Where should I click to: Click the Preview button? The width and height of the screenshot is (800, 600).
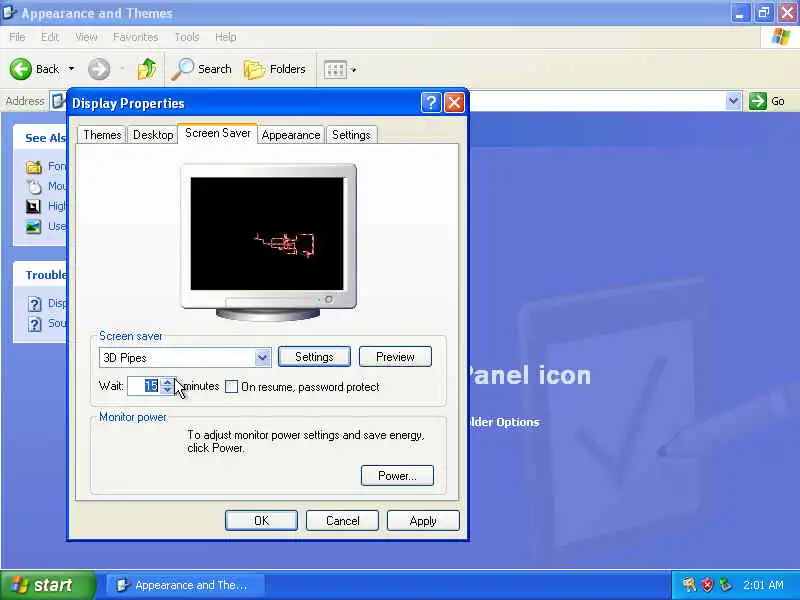click(395, 357)
